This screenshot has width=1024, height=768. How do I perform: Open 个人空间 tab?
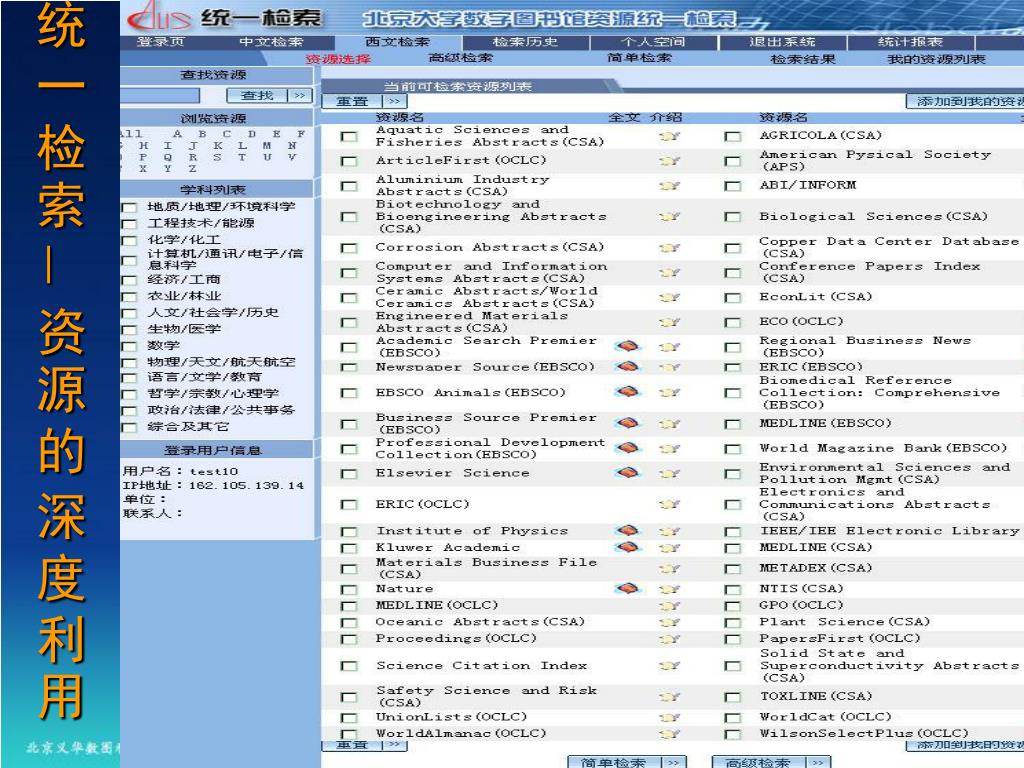point(653,42)
